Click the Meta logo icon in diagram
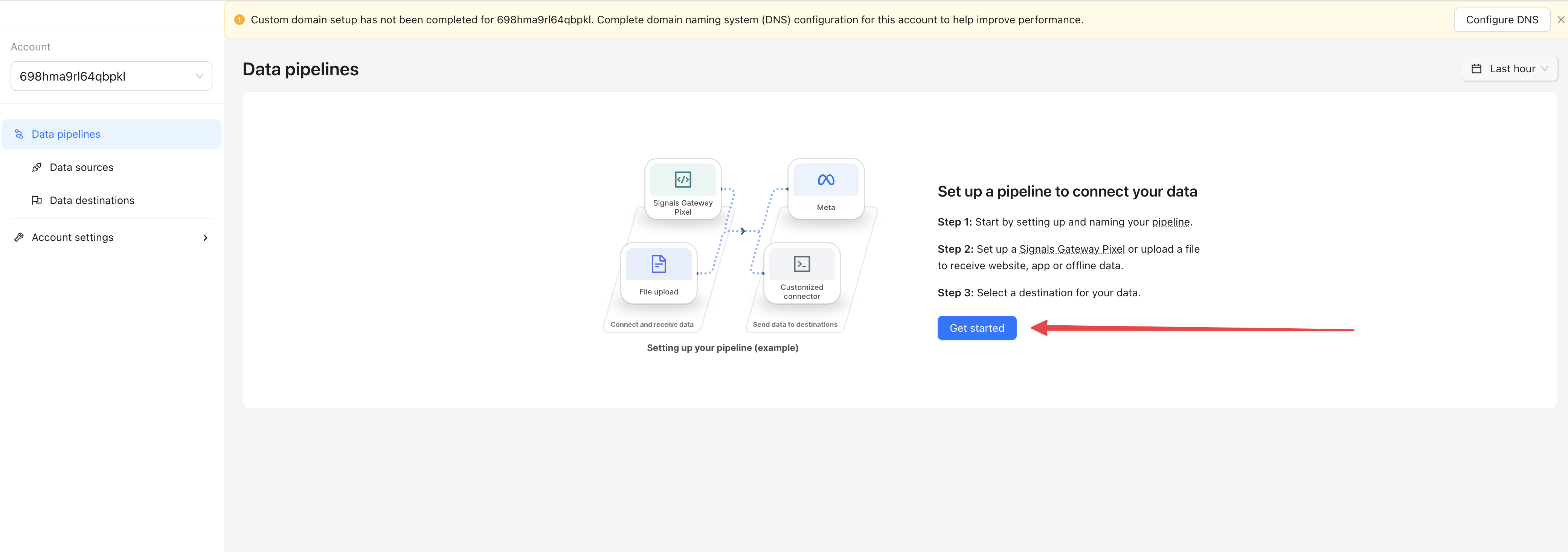1568x552 pixels. 825,180
